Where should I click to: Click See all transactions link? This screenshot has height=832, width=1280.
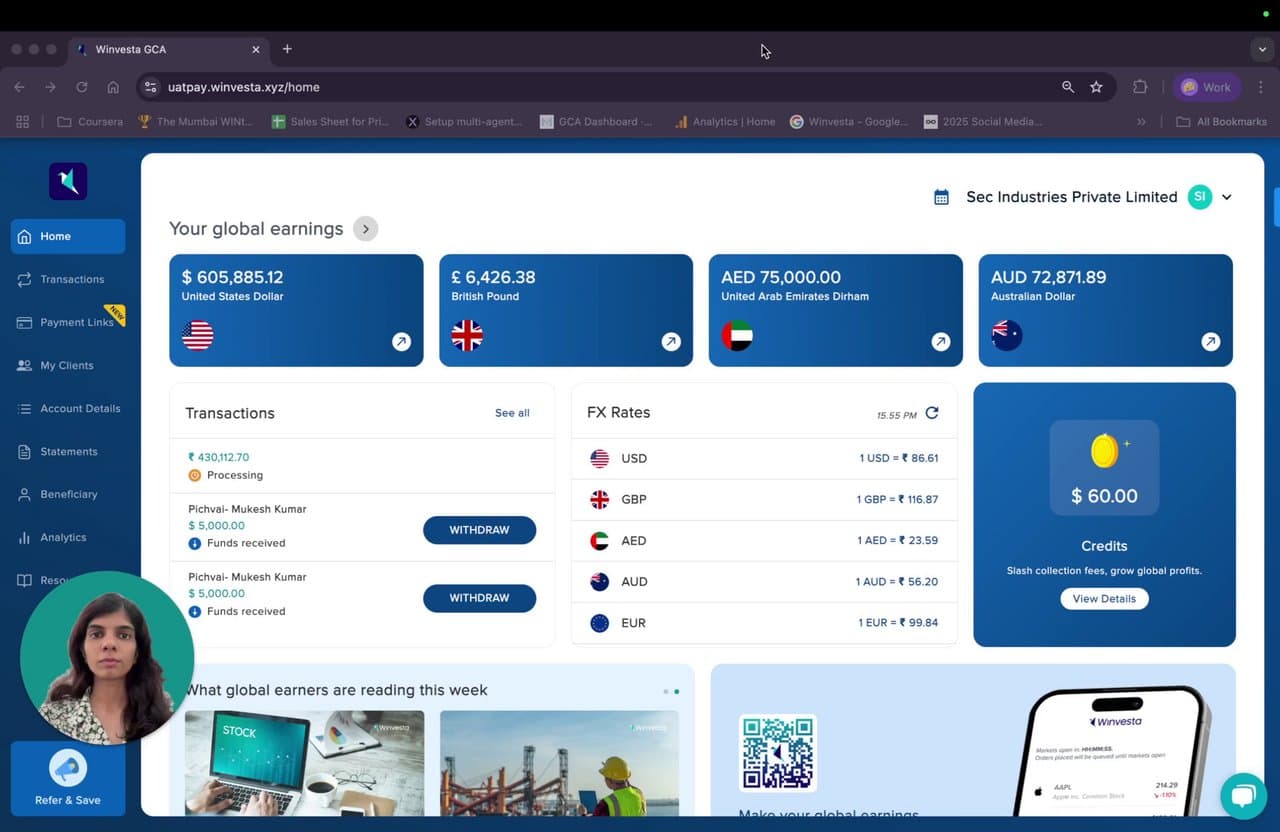[x=512, y=413]
